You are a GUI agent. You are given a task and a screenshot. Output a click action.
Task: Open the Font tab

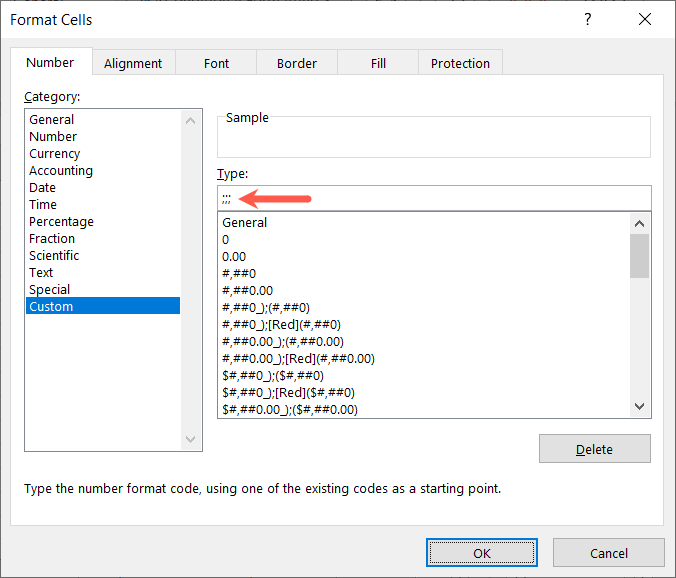point(217,63)
